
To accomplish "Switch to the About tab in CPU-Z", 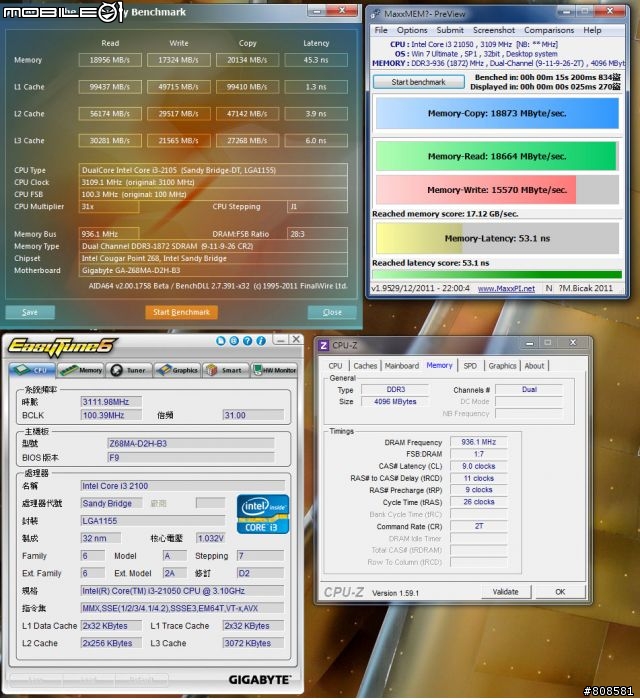I will (534, 366).
